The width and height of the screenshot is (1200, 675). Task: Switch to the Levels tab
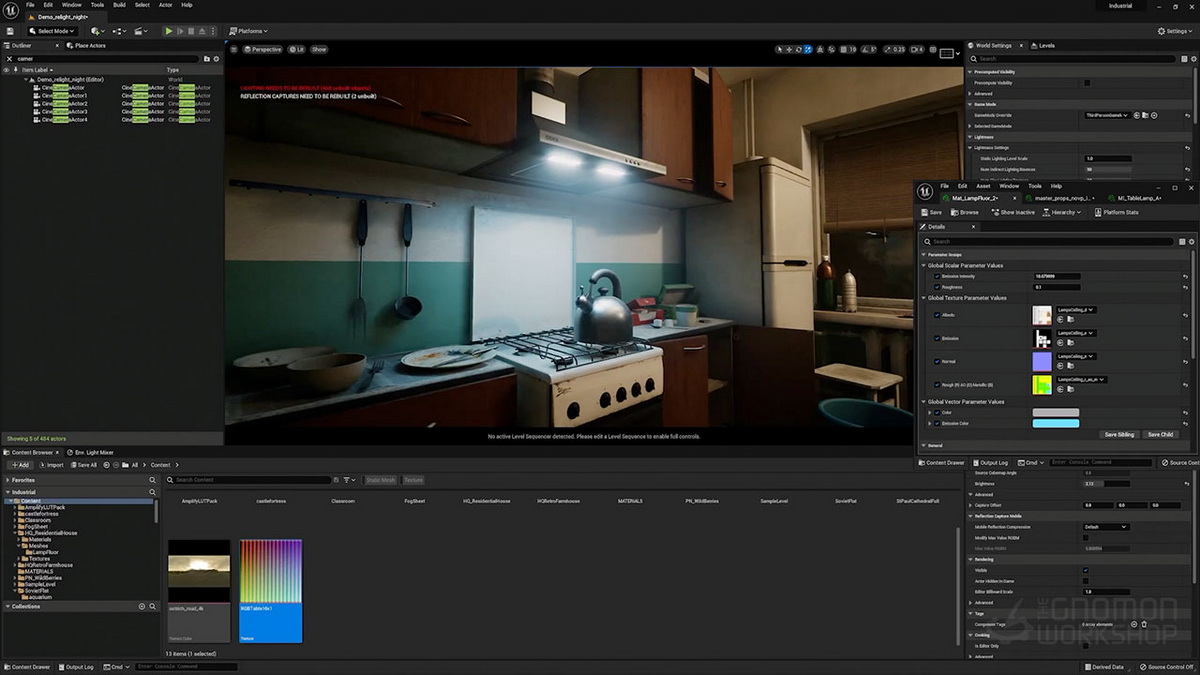pos(1043,45)
